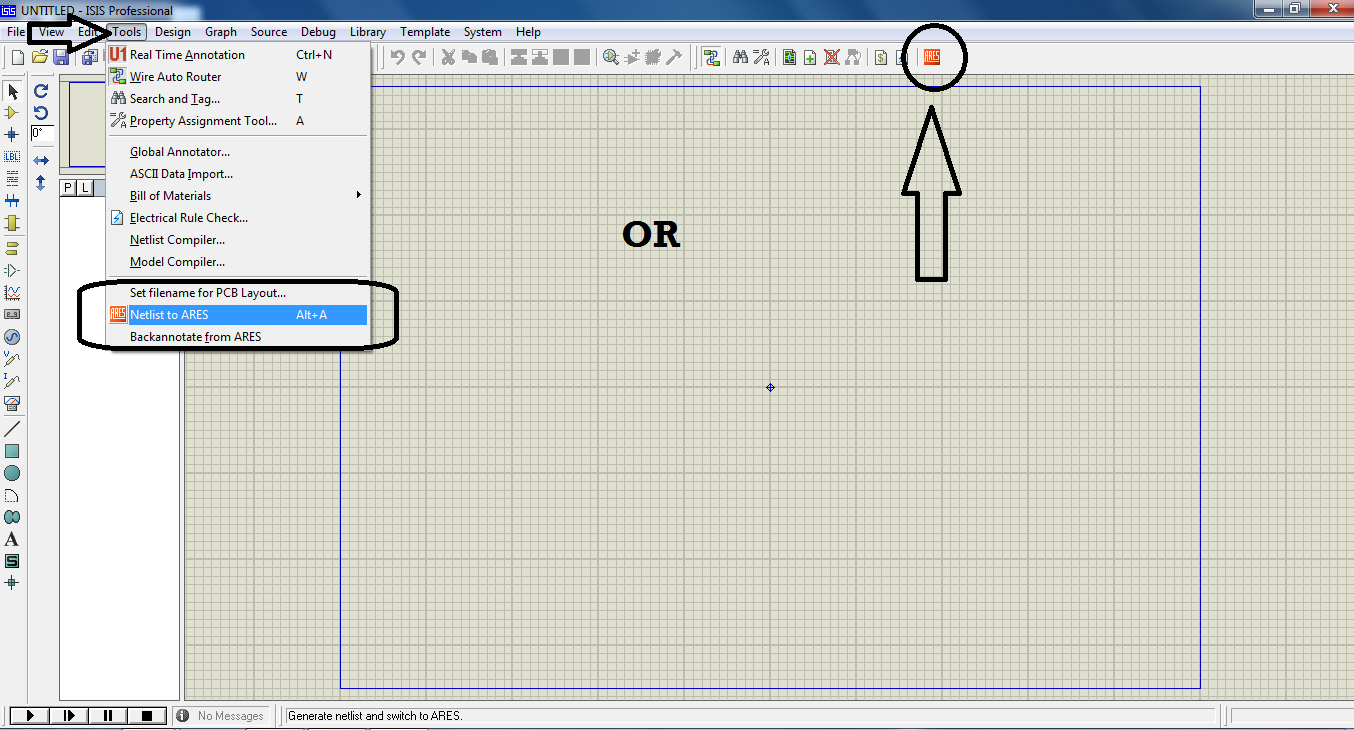
Task: Click the Search and Tag binoculars icon
Action: point(740,57)
